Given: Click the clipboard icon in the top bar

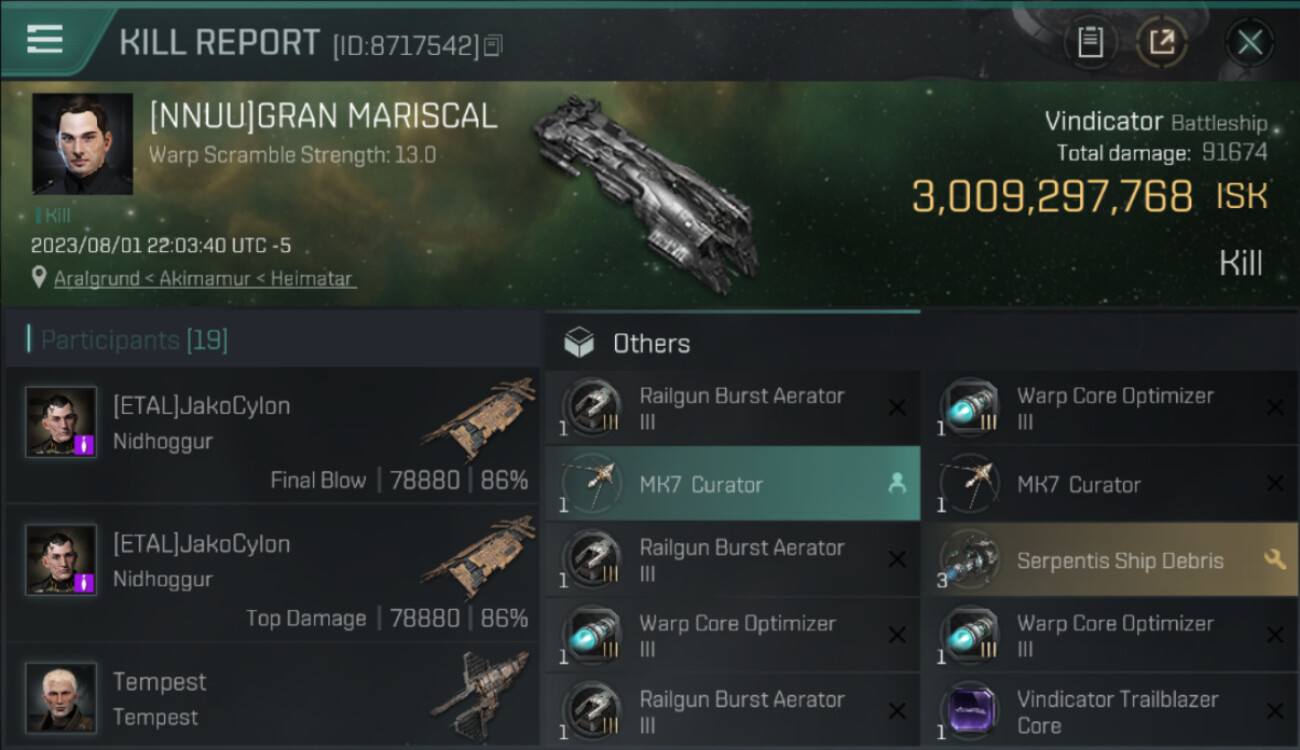Looking at the screenshot, I should pos(1090,43).
